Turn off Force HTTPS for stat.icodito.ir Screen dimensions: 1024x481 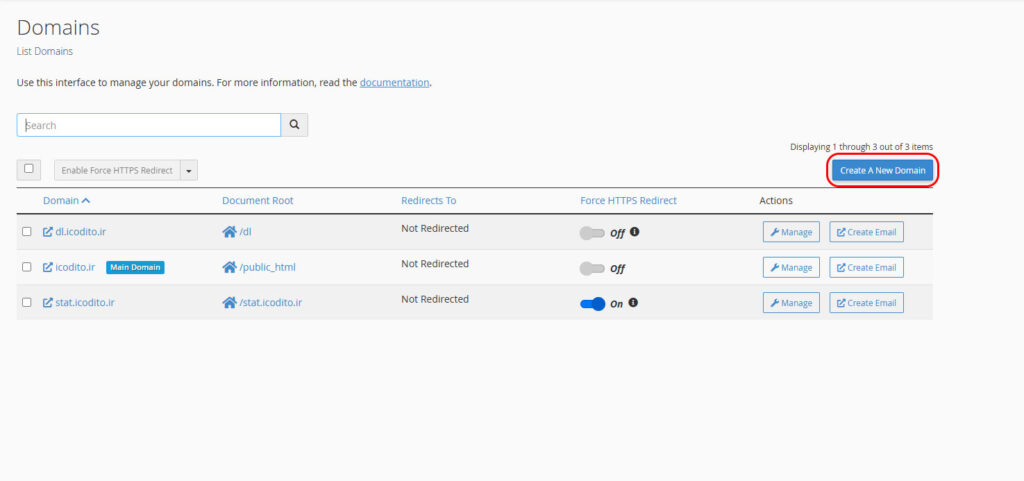click(x=592, y=303)
